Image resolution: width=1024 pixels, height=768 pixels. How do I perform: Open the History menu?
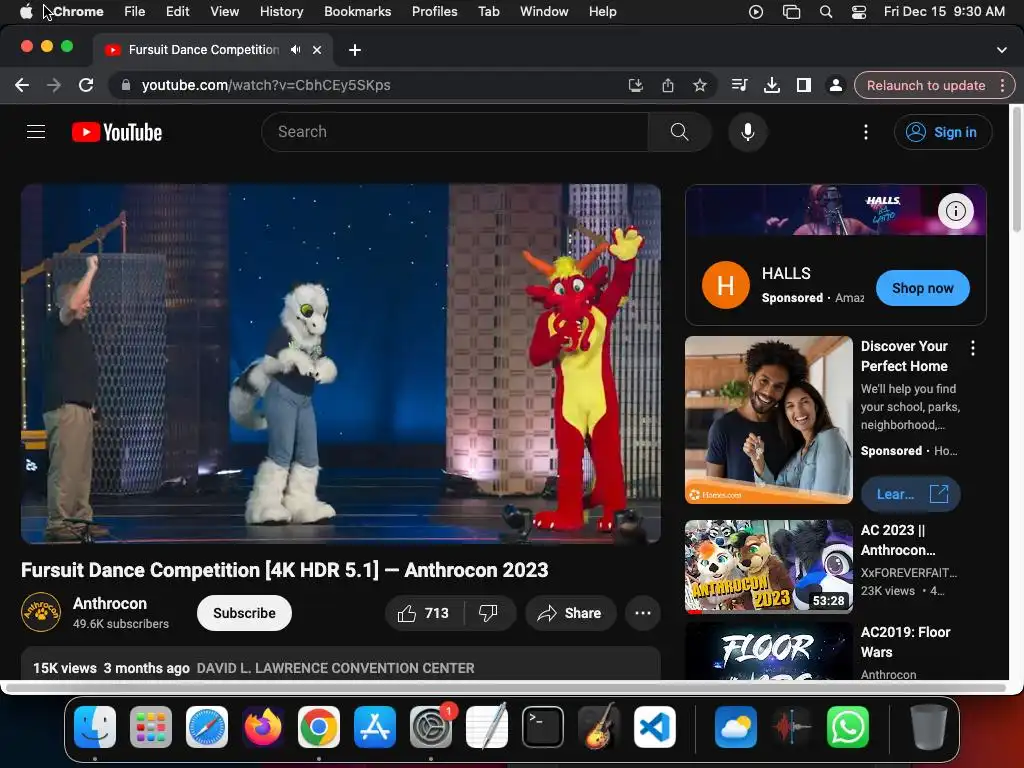[x=281, y=12]
